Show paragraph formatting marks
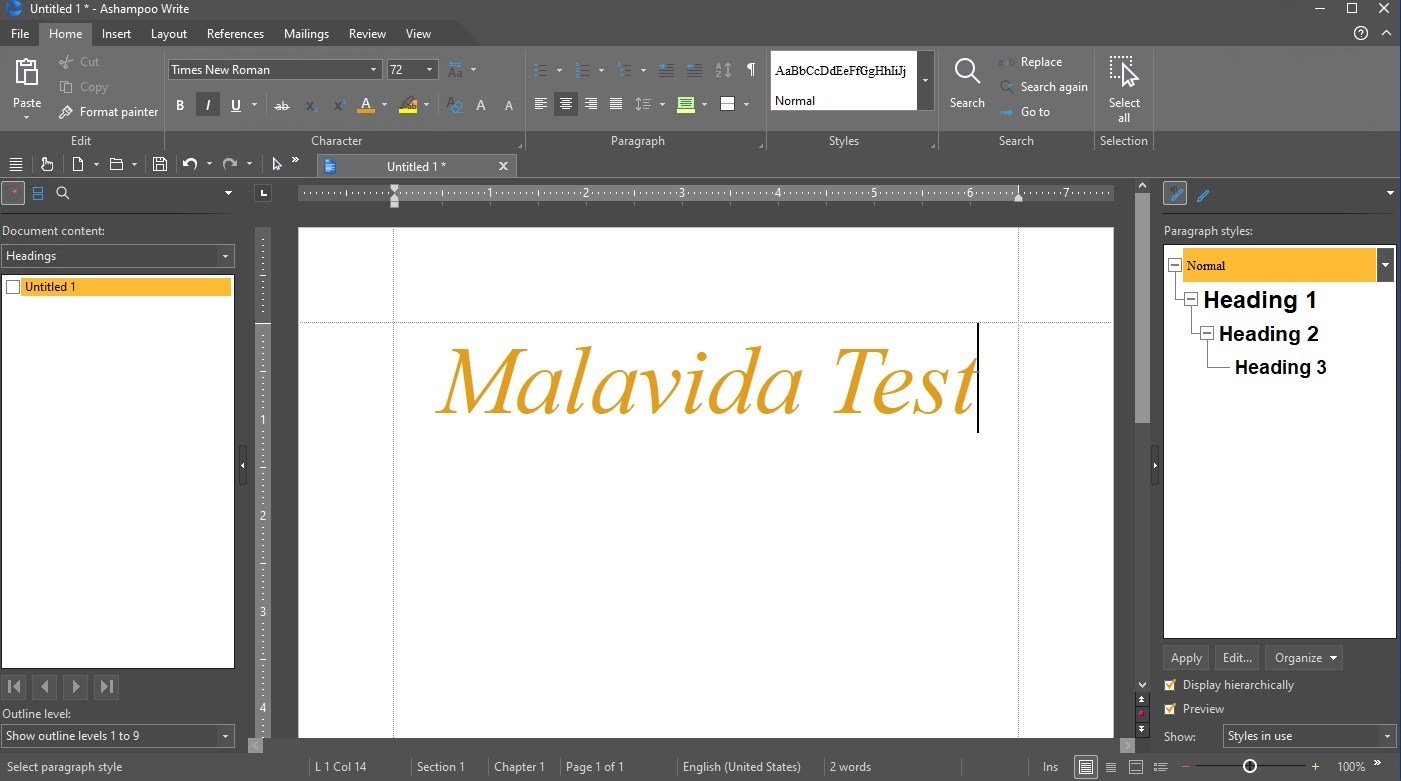 click(751, 70)
